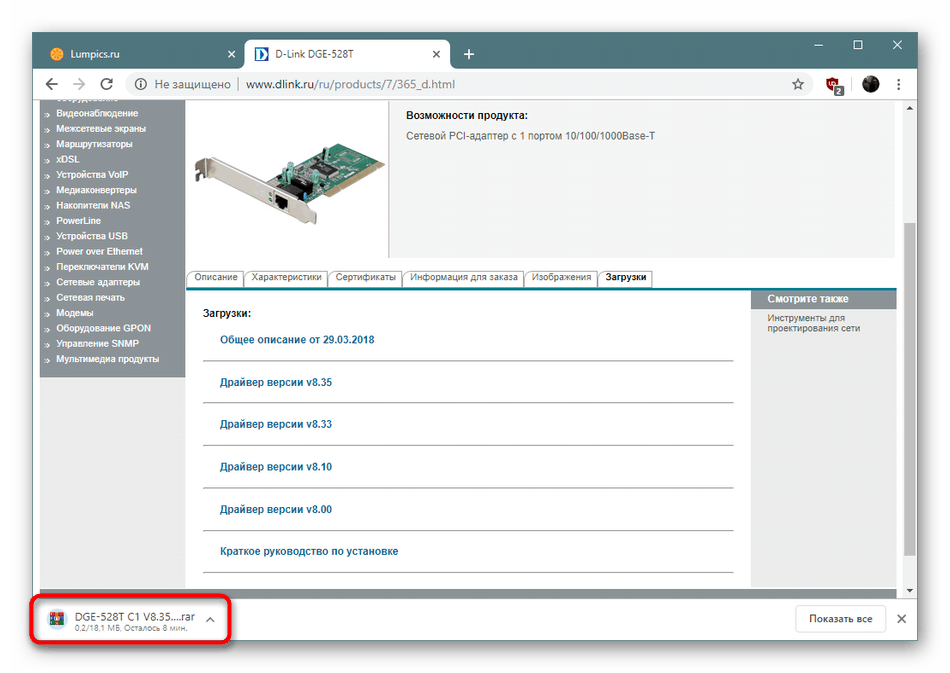Click the D-Link favicon on the active tab
This screenshot has height=673, width=950.
click(x=261, y=55)
